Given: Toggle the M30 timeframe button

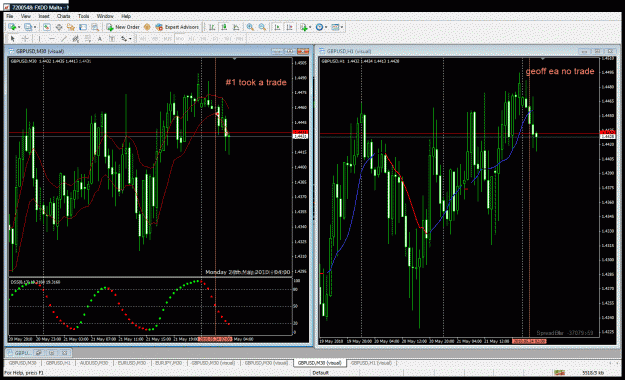Looking at the screenshot, I should click(180, 39).
